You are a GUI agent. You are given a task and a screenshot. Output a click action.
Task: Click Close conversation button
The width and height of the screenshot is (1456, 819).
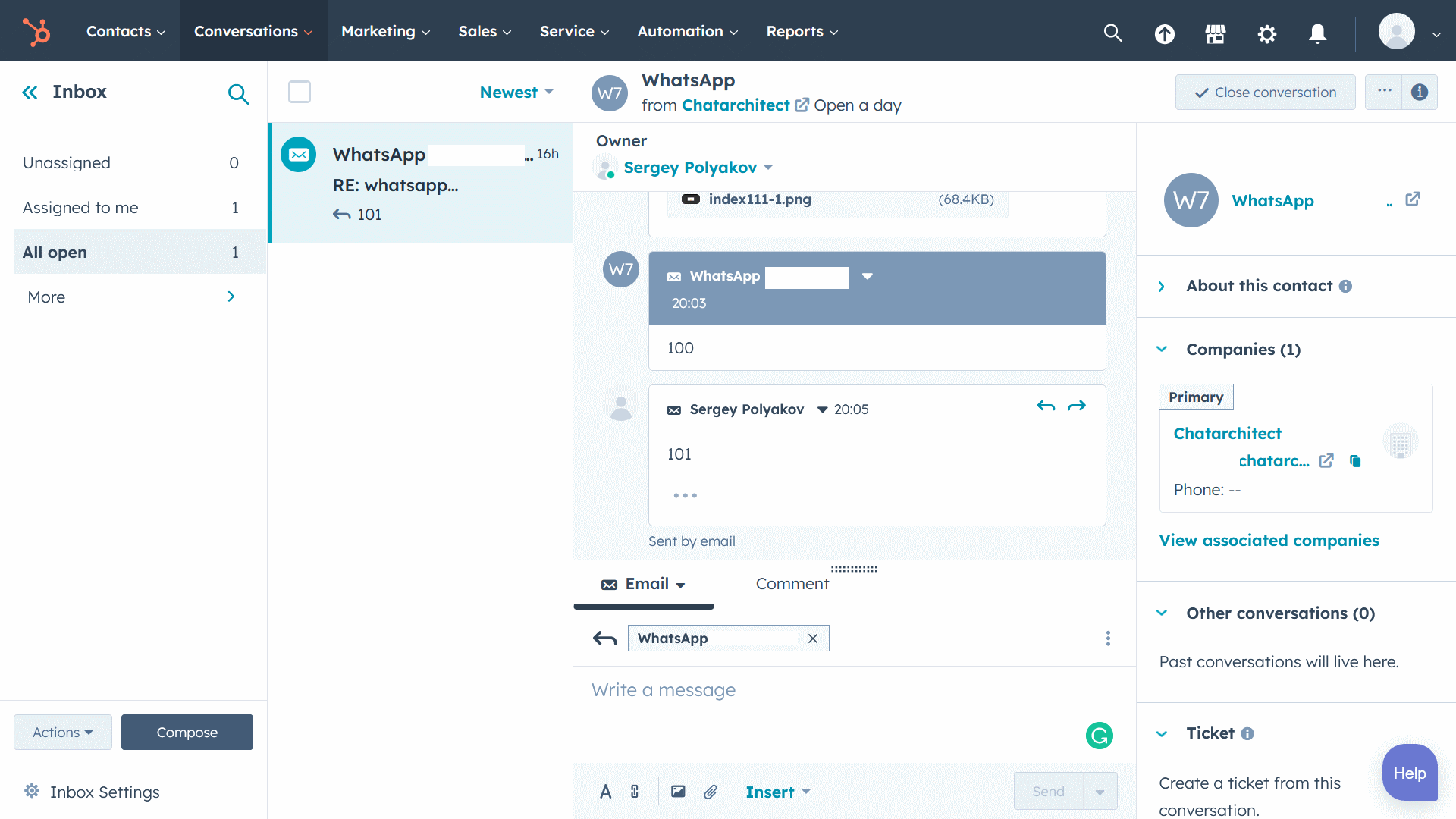[1265, 93]
